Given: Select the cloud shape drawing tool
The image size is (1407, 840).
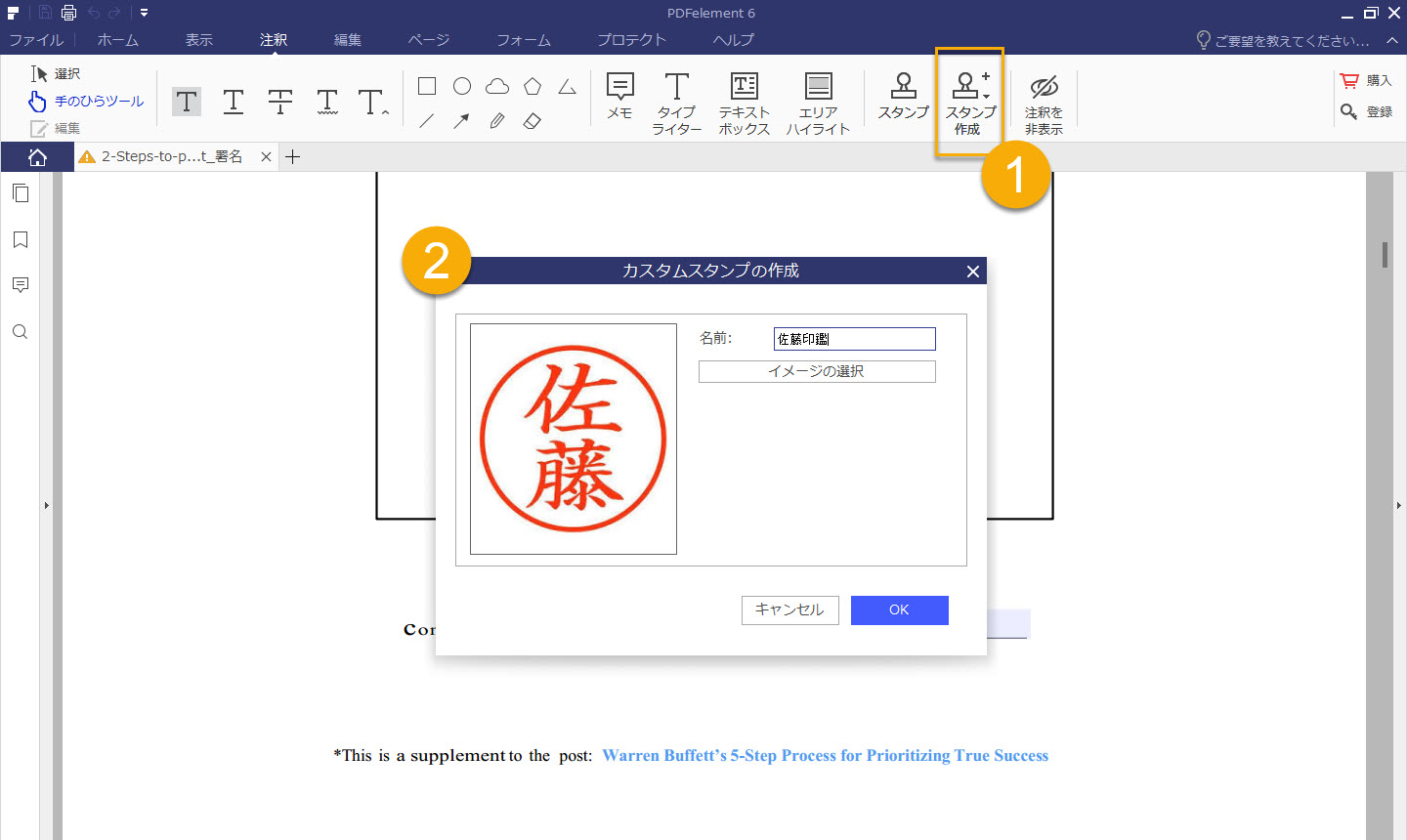Looking at the screenshot, I should pos(496,86).
